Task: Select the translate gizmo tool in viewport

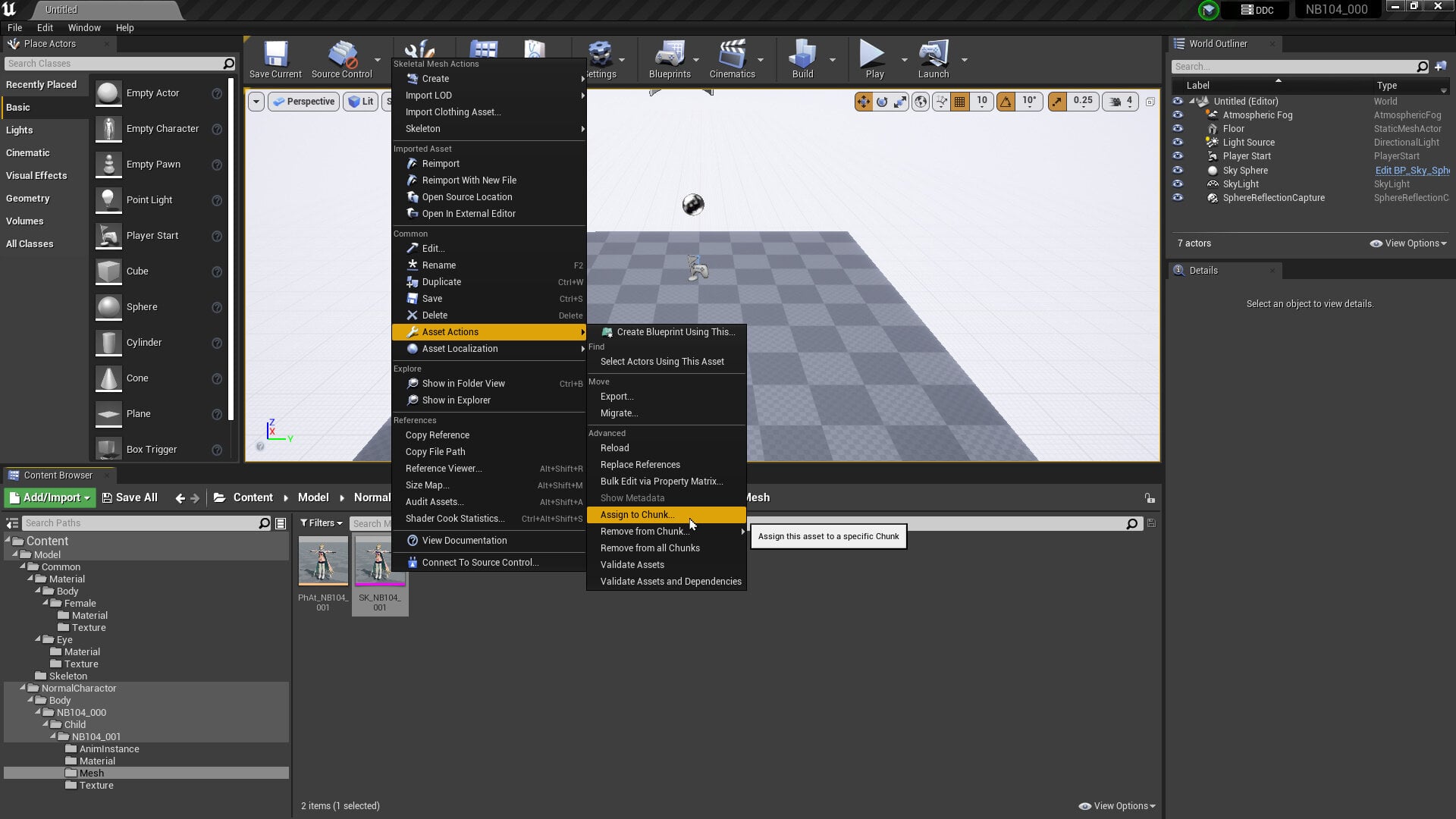Action: [x=864, y=102]
